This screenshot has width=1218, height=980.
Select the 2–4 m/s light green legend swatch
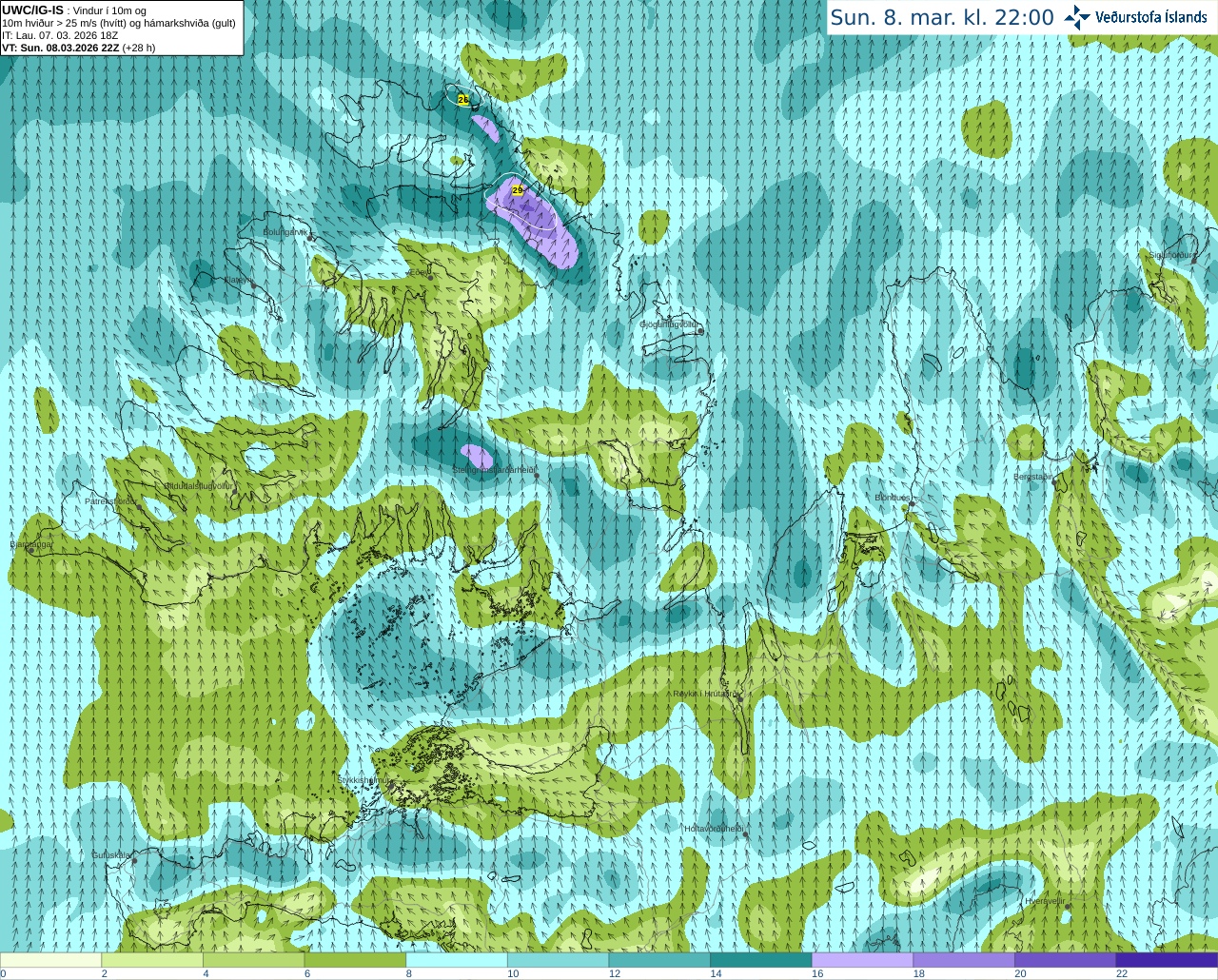click(152, 960)
